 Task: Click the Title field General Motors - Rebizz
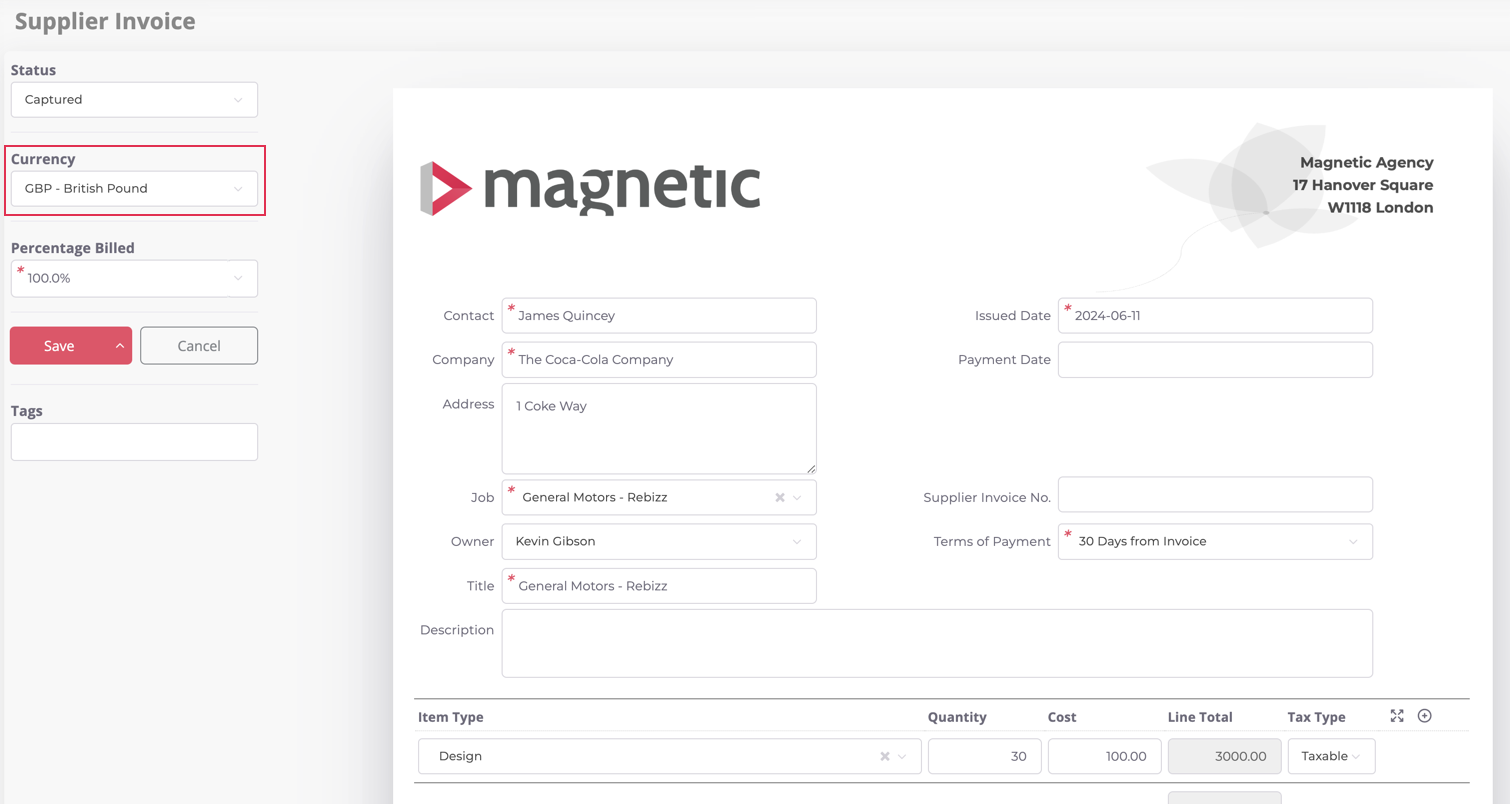[659, 586]
